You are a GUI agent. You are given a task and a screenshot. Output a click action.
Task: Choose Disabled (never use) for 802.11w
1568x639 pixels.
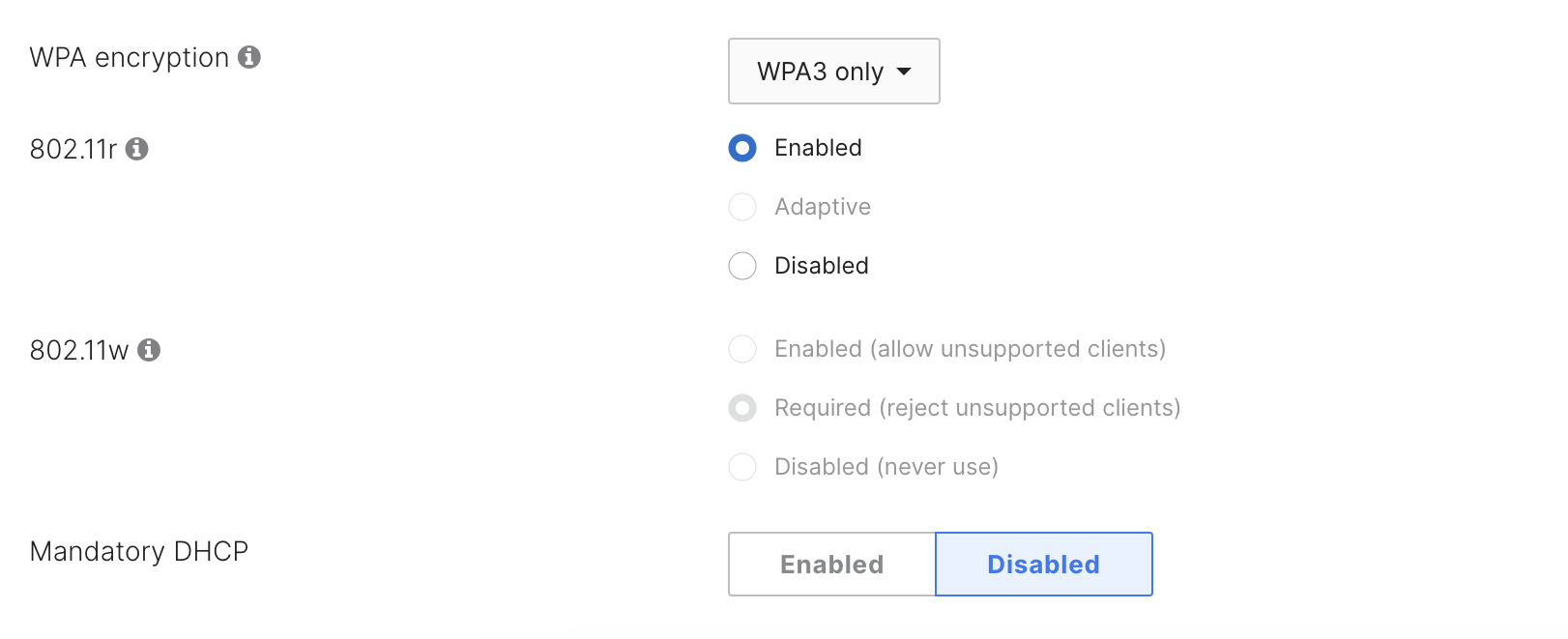[741, 467]
